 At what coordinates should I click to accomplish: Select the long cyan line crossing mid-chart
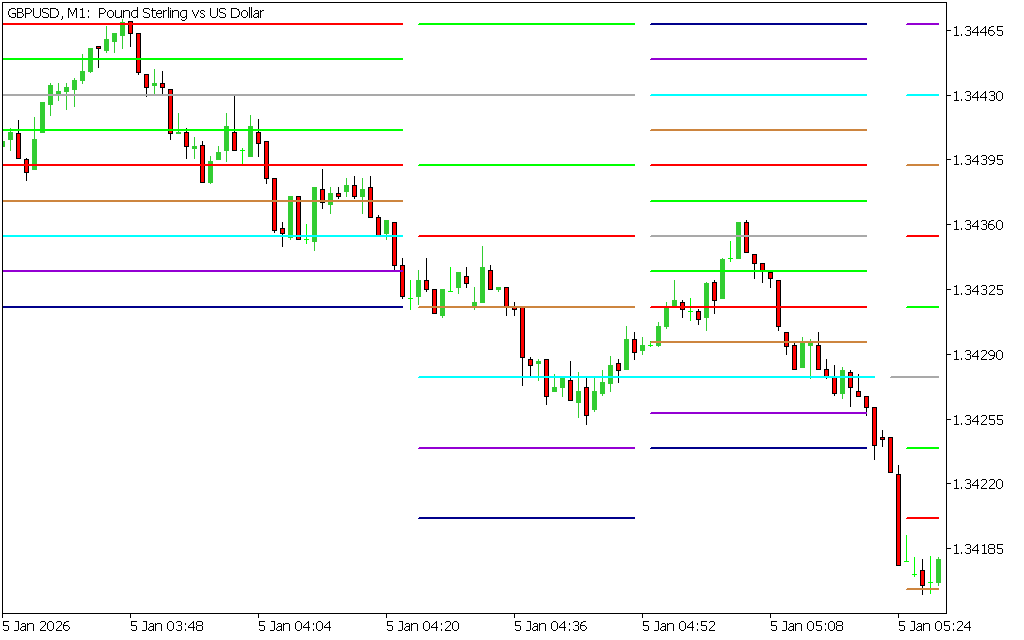pos(646,377)
